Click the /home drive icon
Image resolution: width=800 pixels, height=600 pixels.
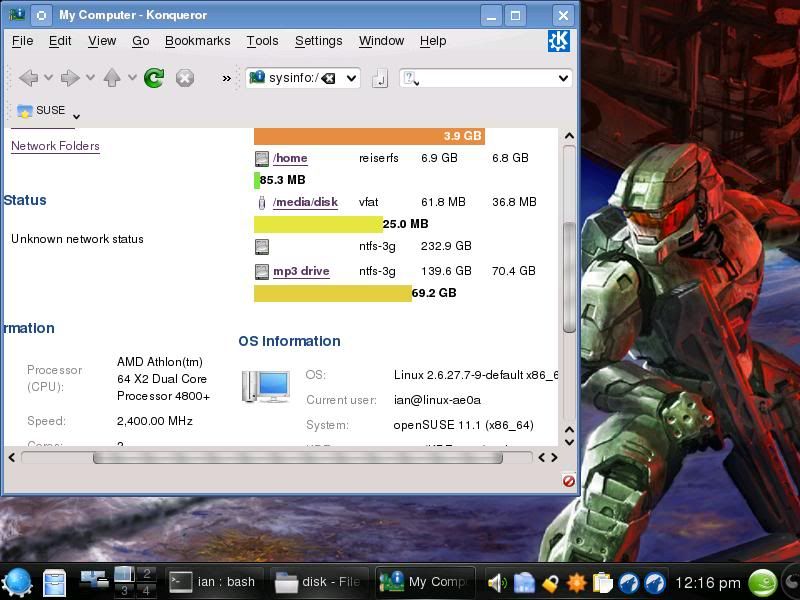(x=262, y=159)
